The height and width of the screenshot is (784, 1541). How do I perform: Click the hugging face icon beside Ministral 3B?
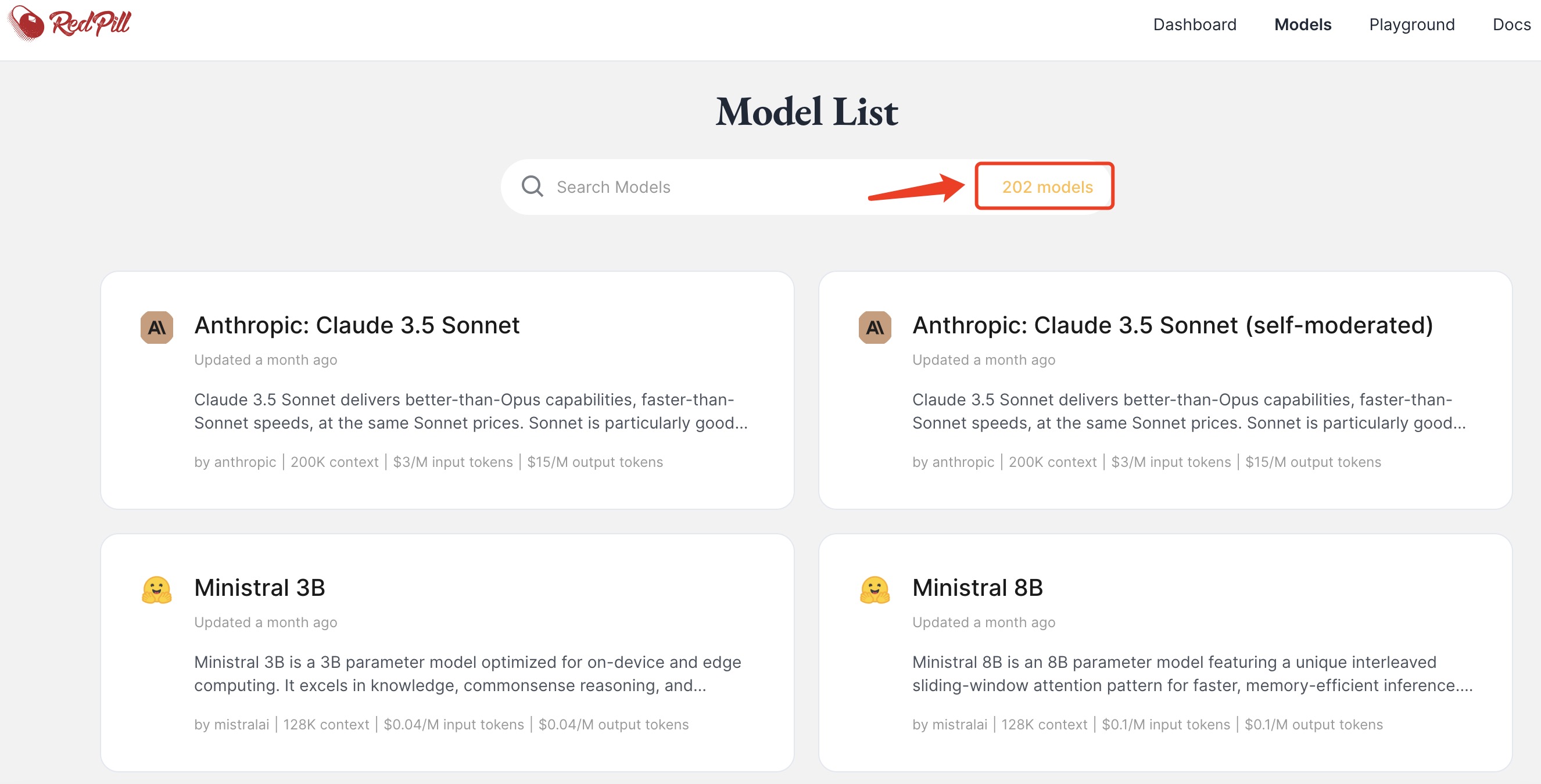[157, 589]
